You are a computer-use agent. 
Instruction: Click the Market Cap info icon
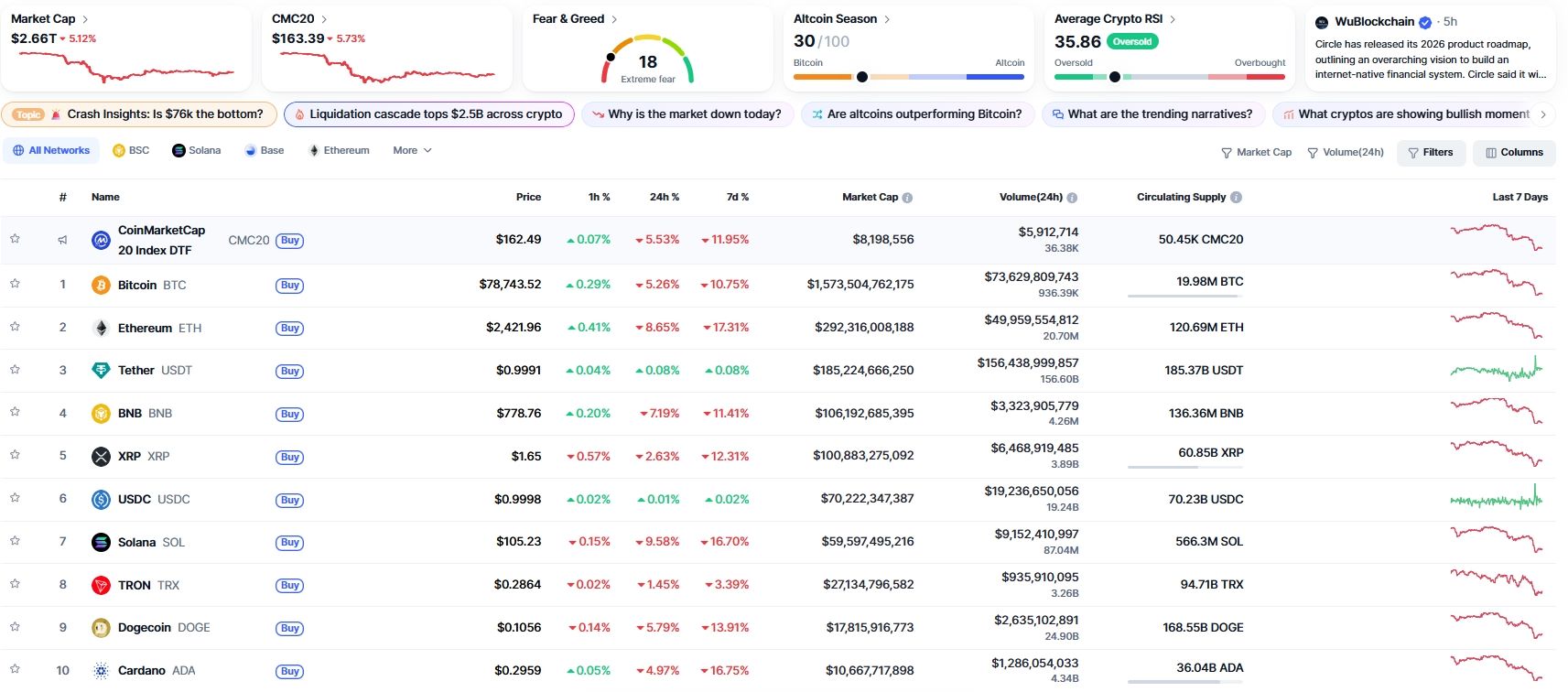[907, 198]
